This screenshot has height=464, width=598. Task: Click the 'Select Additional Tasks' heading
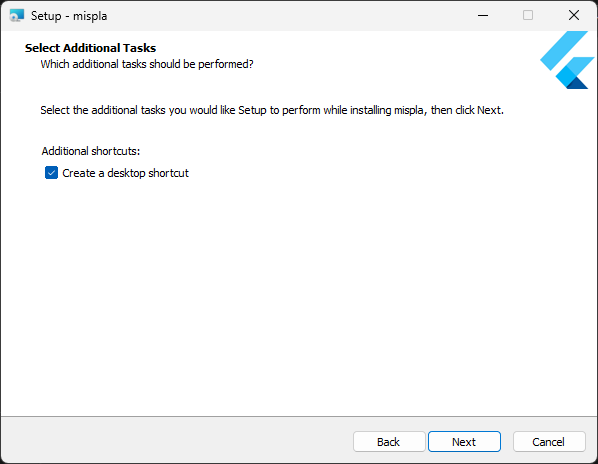pos(90,48)
